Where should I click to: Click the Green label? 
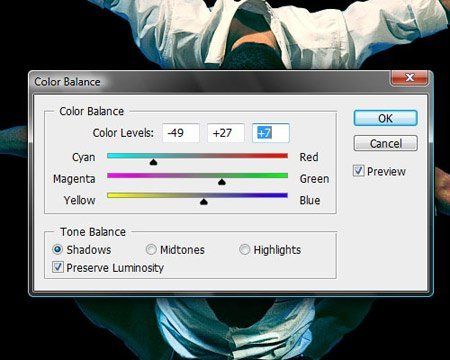[314, 179]
